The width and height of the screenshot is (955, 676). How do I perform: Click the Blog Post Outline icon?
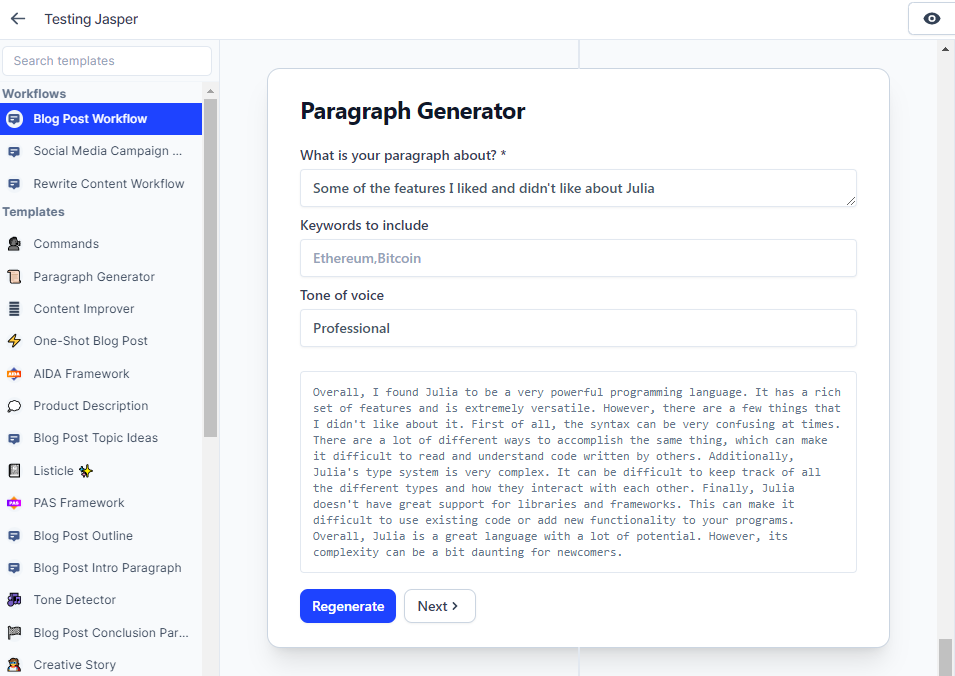14,536
